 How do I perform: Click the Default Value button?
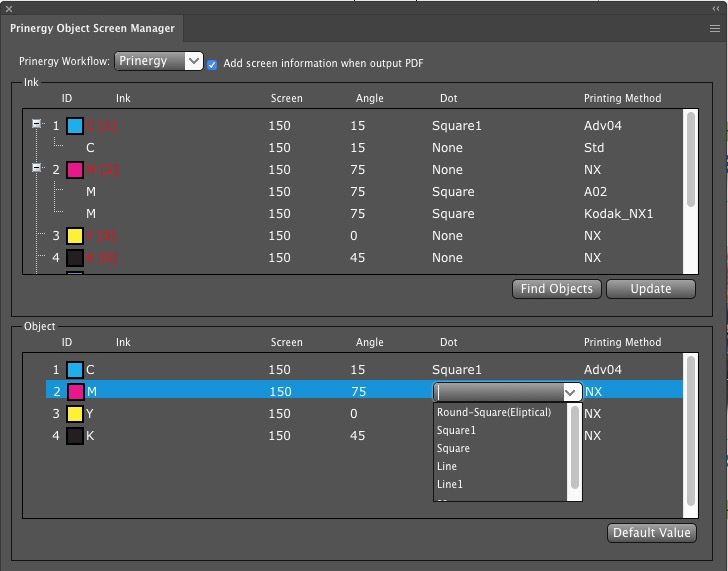[652, 532]
